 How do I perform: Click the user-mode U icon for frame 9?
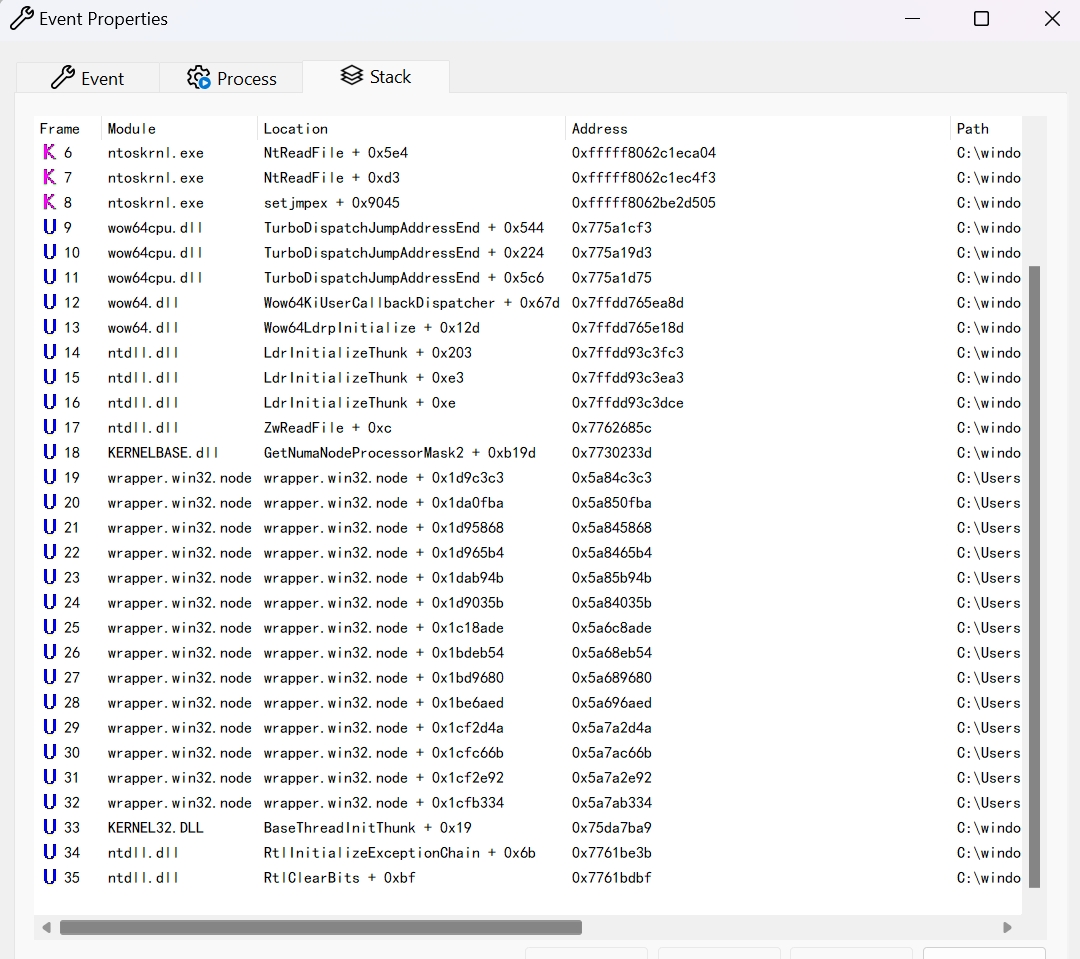pos(49,228)
